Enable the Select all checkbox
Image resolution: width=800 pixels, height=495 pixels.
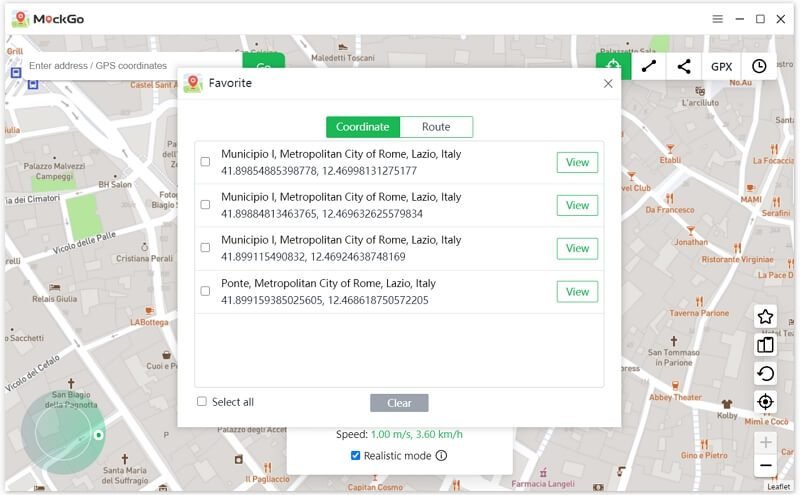(202, 402)
